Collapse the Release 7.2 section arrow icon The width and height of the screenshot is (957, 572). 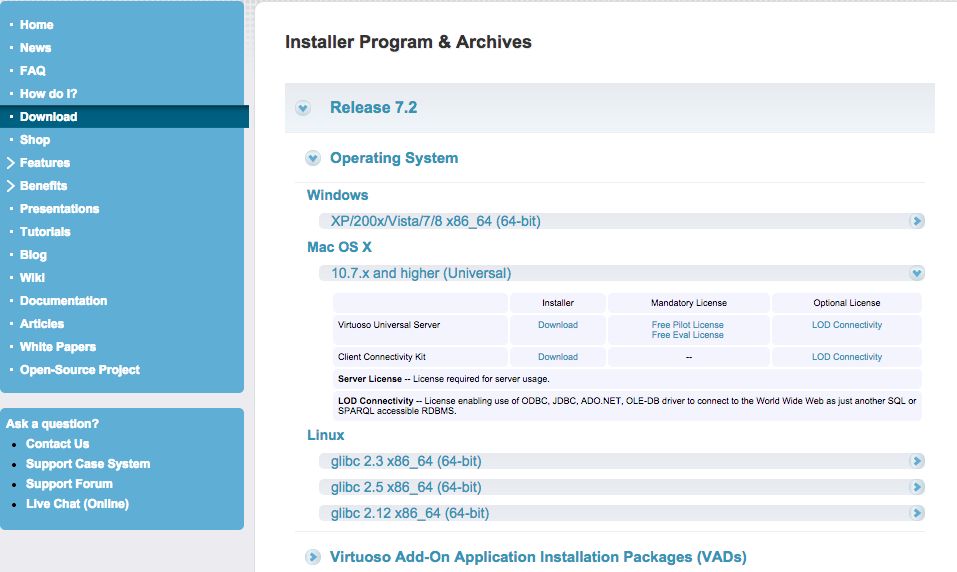pyautogui.click(x=303, y=109)
